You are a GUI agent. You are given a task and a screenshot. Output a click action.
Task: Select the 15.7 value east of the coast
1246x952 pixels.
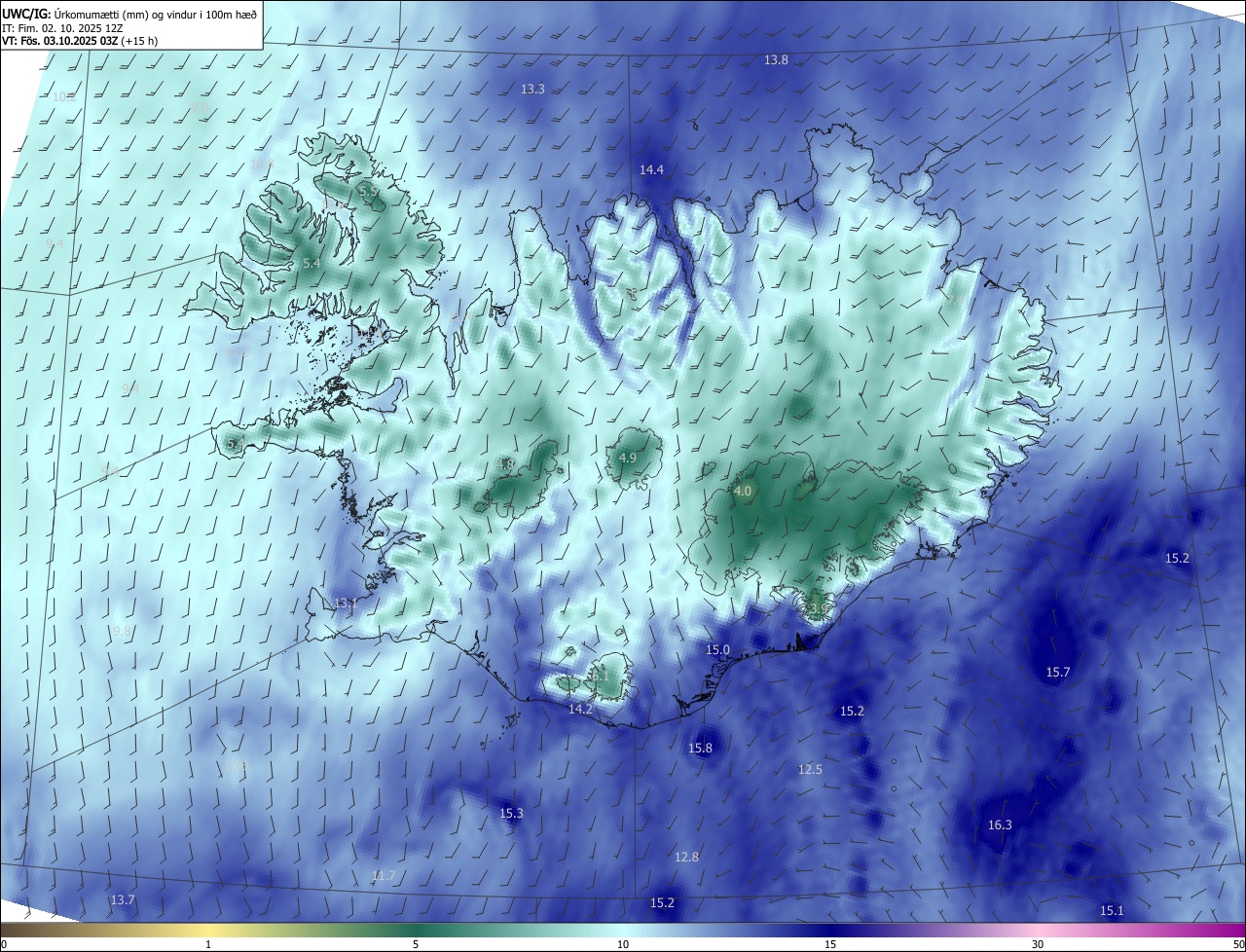click(x=1058, y=673)
